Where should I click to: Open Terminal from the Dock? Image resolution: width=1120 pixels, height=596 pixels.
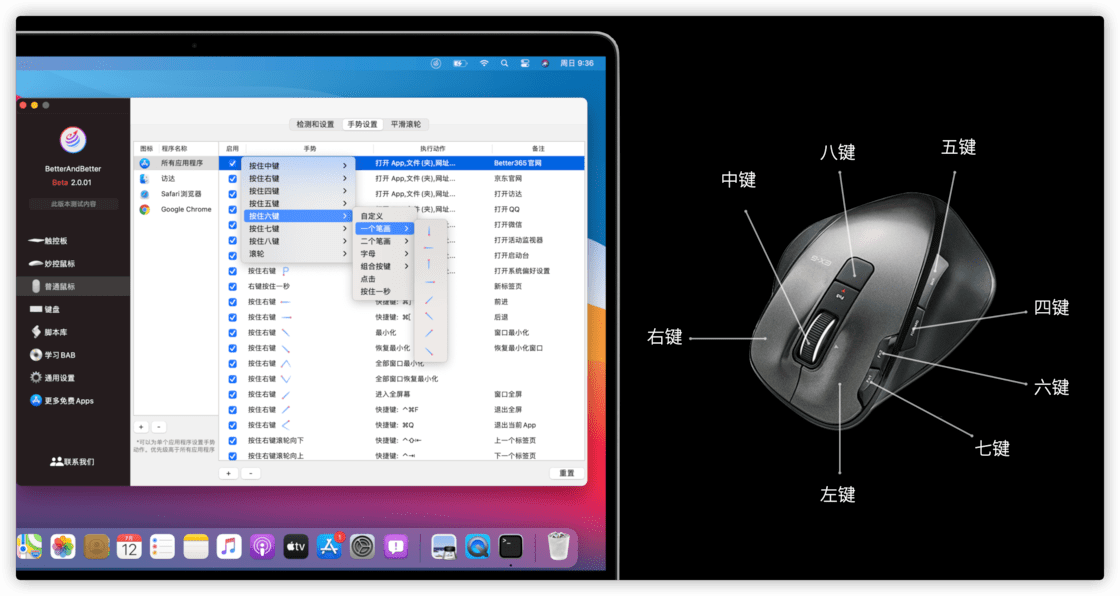coord(511,547)
